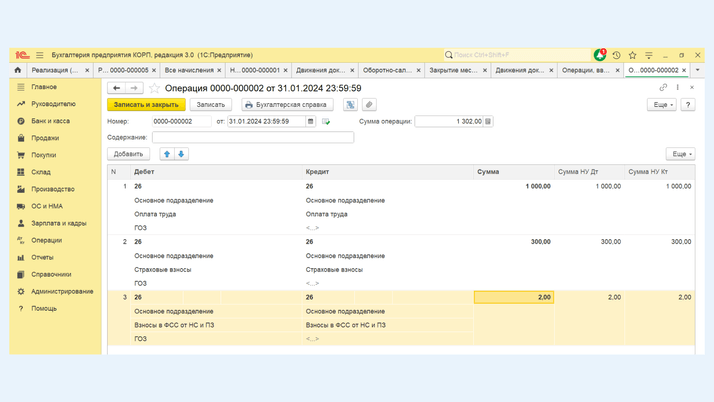Move row down with the blue arrow
The image size is (714, 402).
181,154
